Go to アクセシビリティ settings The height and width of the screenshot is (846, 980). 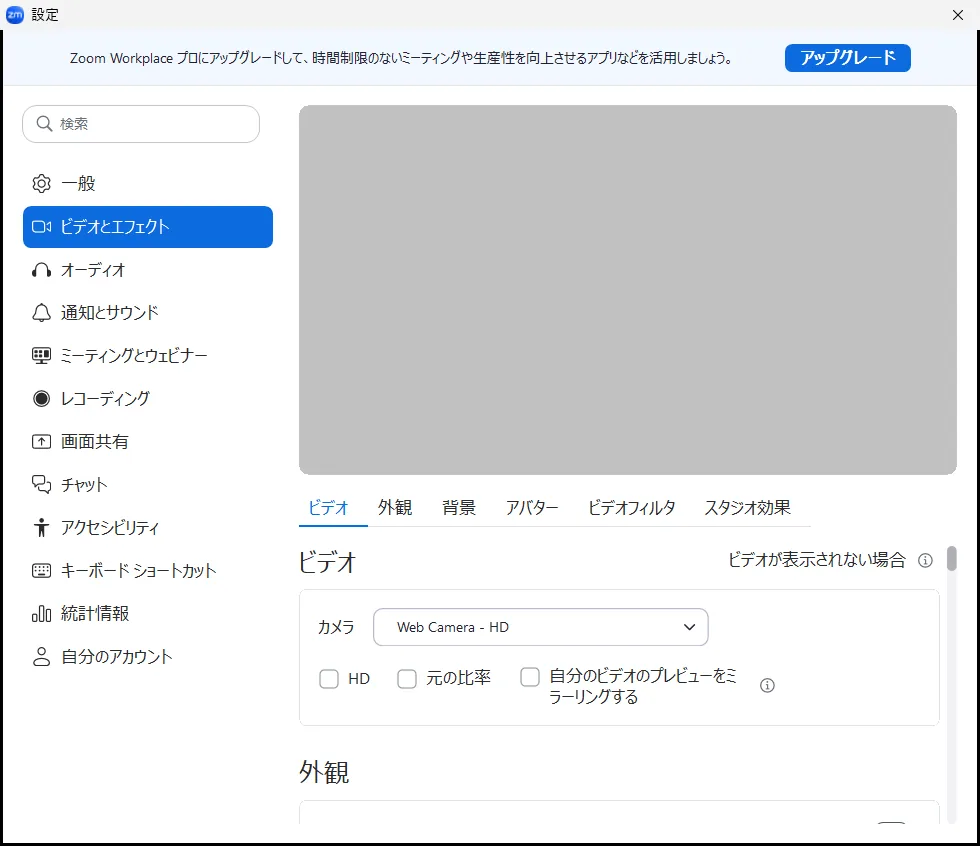pos(148,527)
